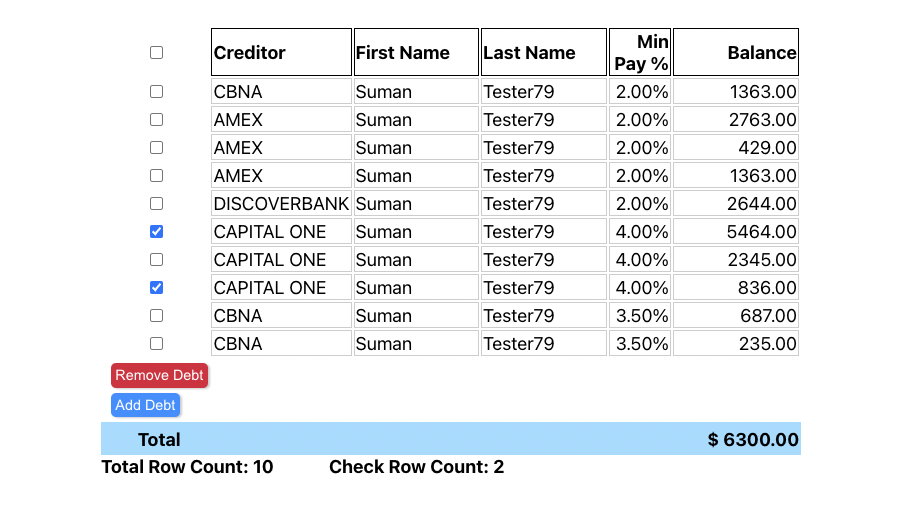This screenshot has height=507, width=910.
Task: Toggle the select-all header checkbox
Action: (156, 52)
